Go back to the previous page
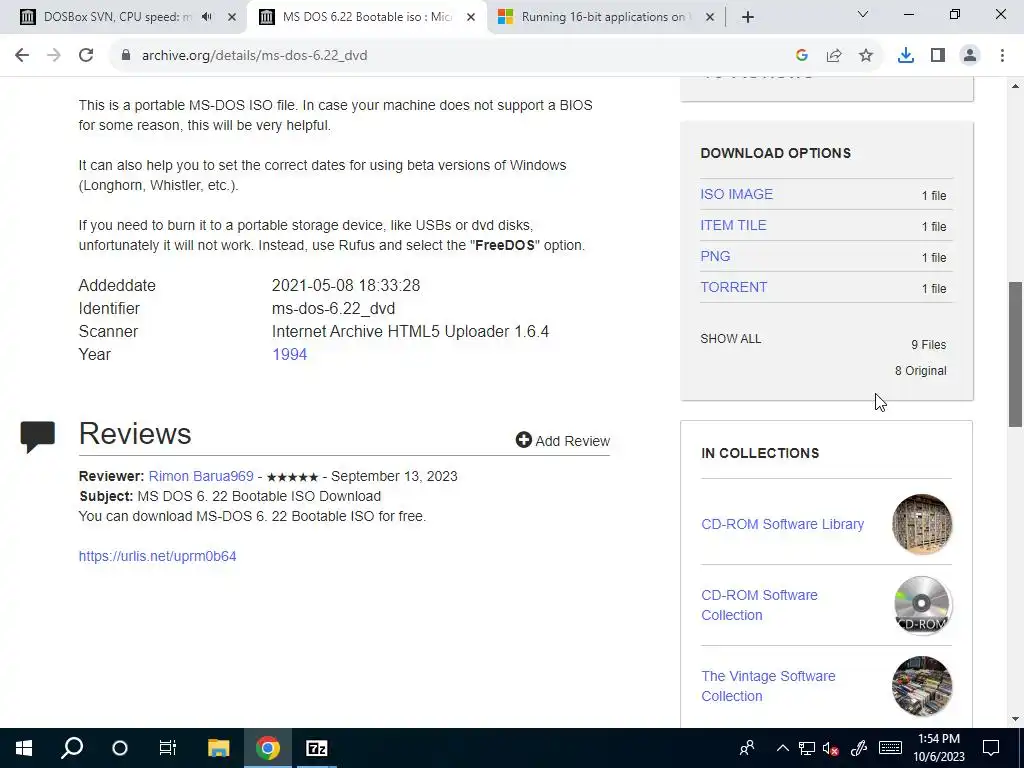This screenshot has width=1024, height=768. pyautogui.click(x=22, y=56)
